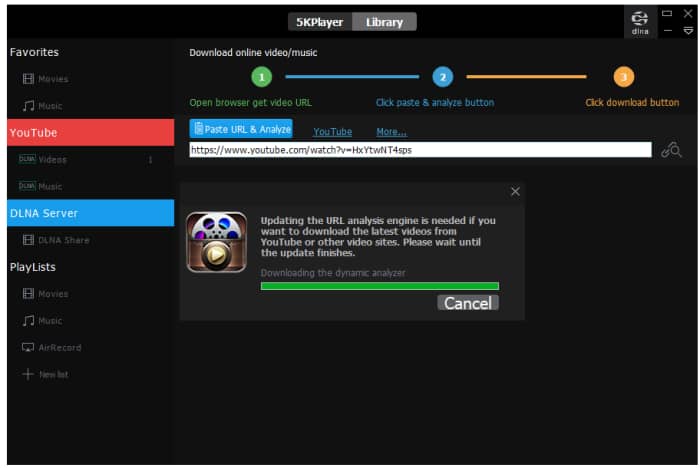Click Paste URL & Analyze button
The width and height of the screenshot is (700, 468).
241,129
